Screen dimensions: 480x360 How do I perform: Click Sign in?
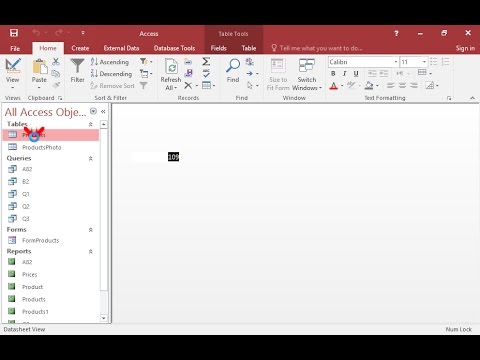[x=465, y=48]
